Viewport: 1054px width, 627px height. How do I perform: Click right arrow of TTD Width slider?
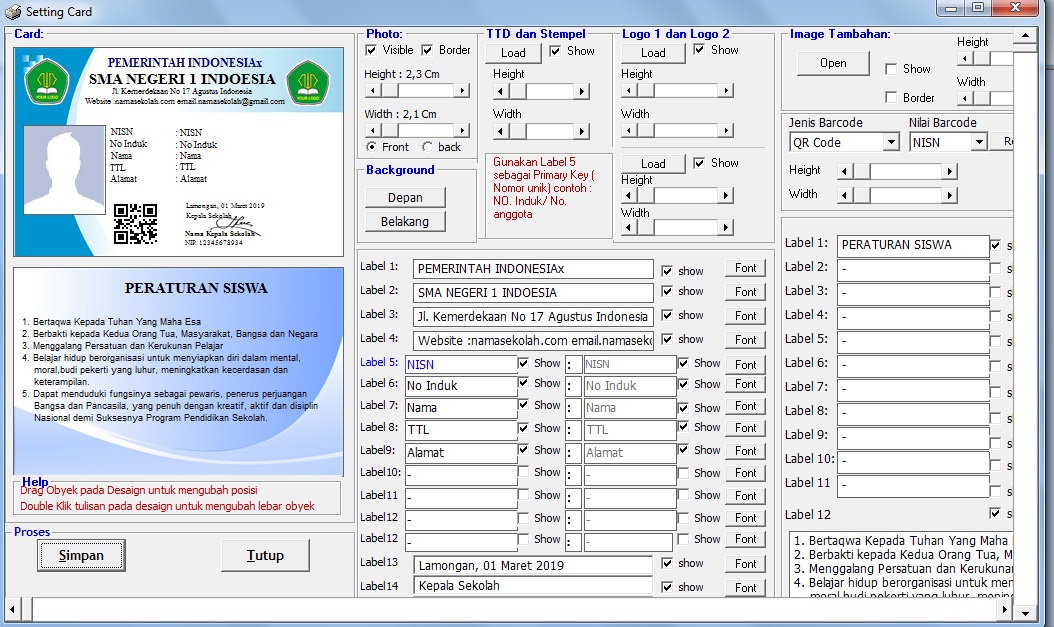[x=582, y=131]
